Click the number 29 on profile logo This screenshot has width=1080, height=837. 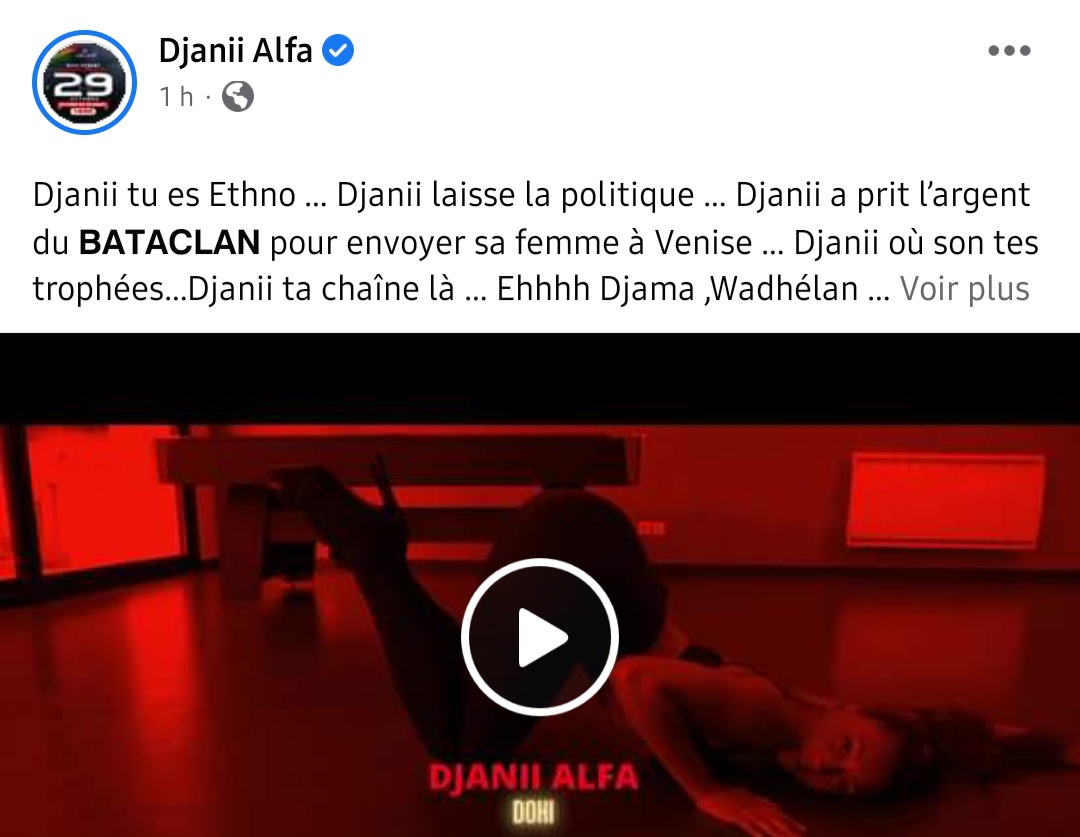pos(84,85)
